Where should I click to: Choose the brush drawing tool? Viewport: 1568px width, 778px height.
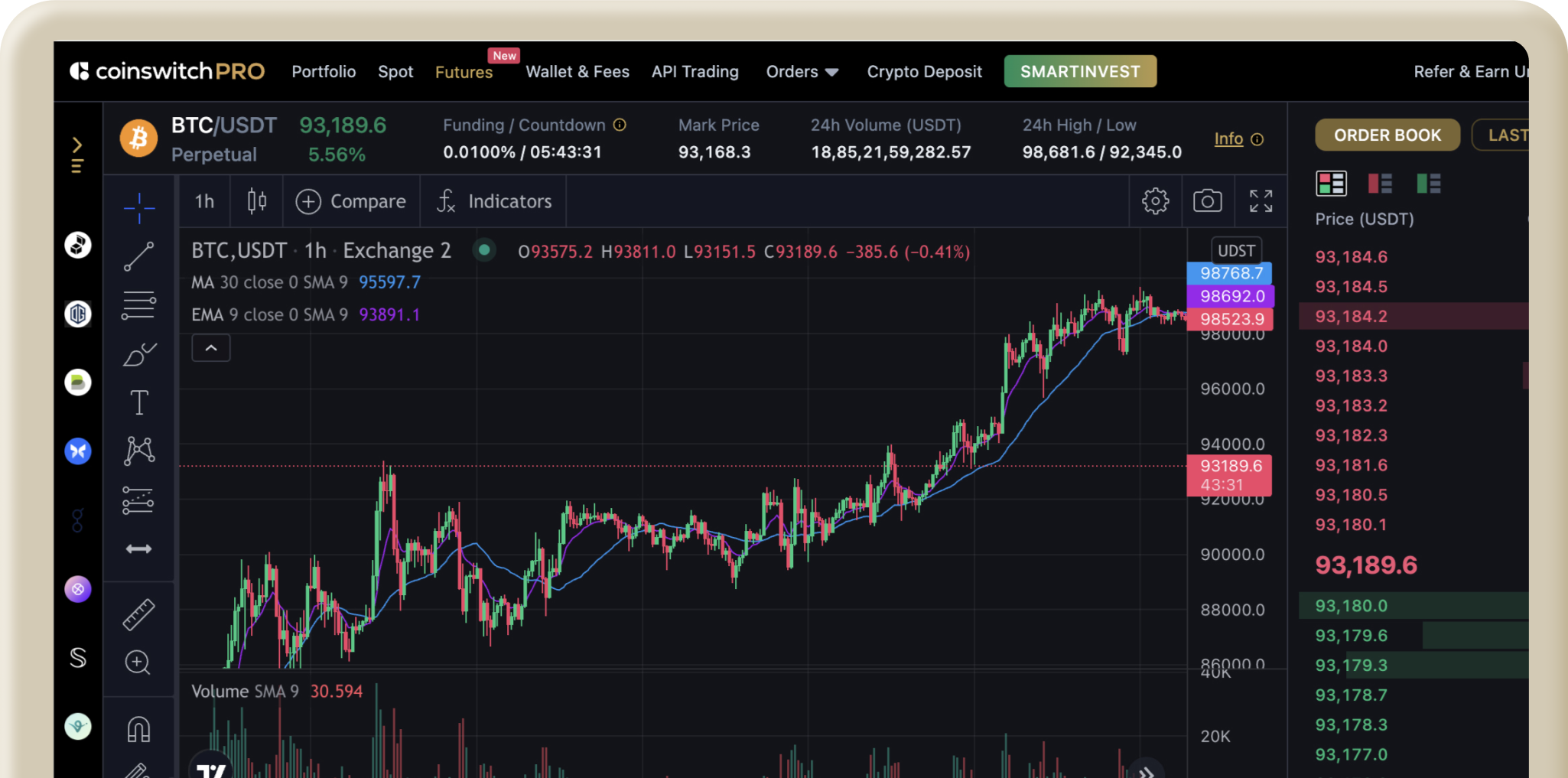139,354
